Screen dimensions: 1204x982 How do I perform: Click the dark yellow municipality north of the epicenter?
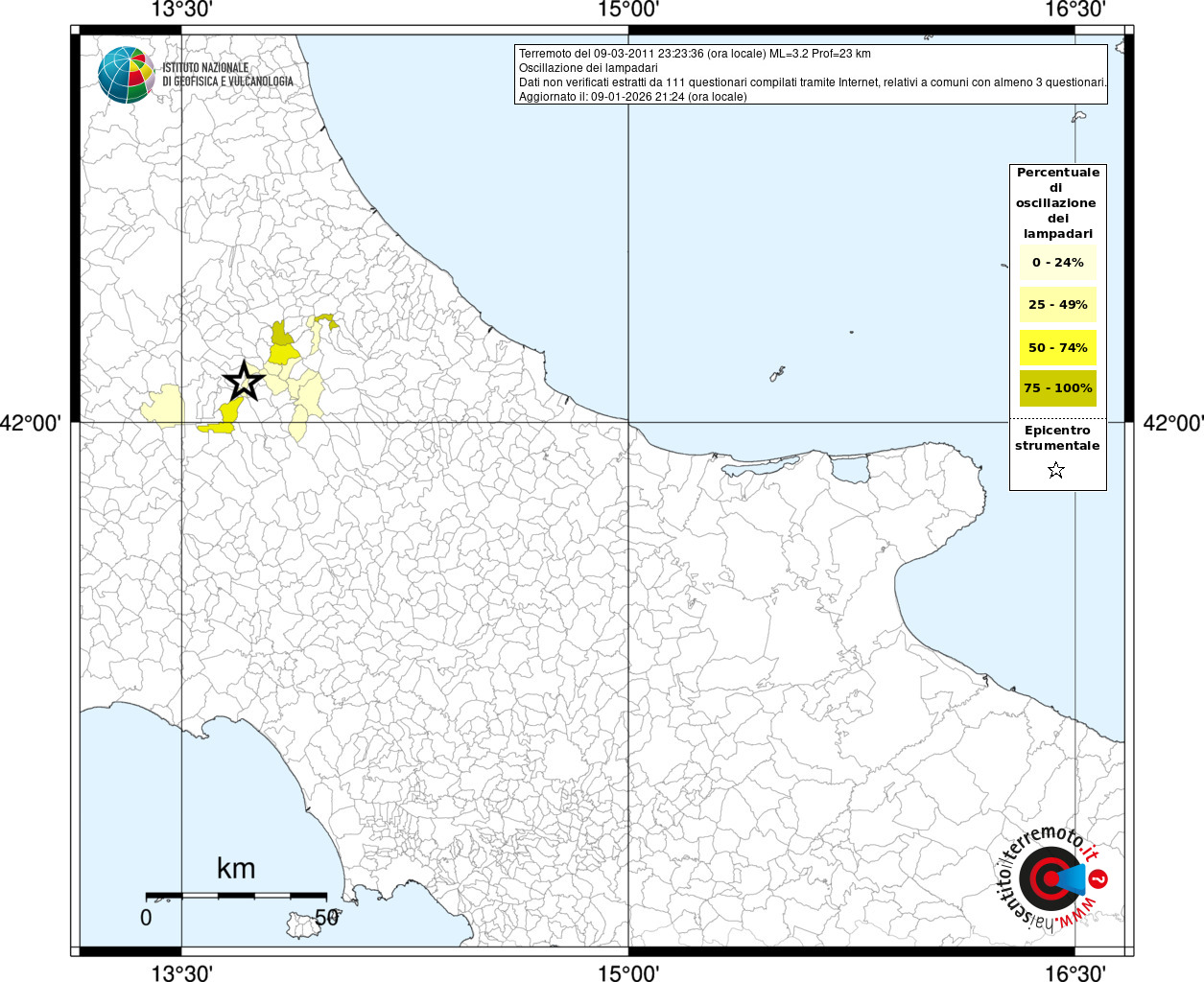(x=282, y=335)
